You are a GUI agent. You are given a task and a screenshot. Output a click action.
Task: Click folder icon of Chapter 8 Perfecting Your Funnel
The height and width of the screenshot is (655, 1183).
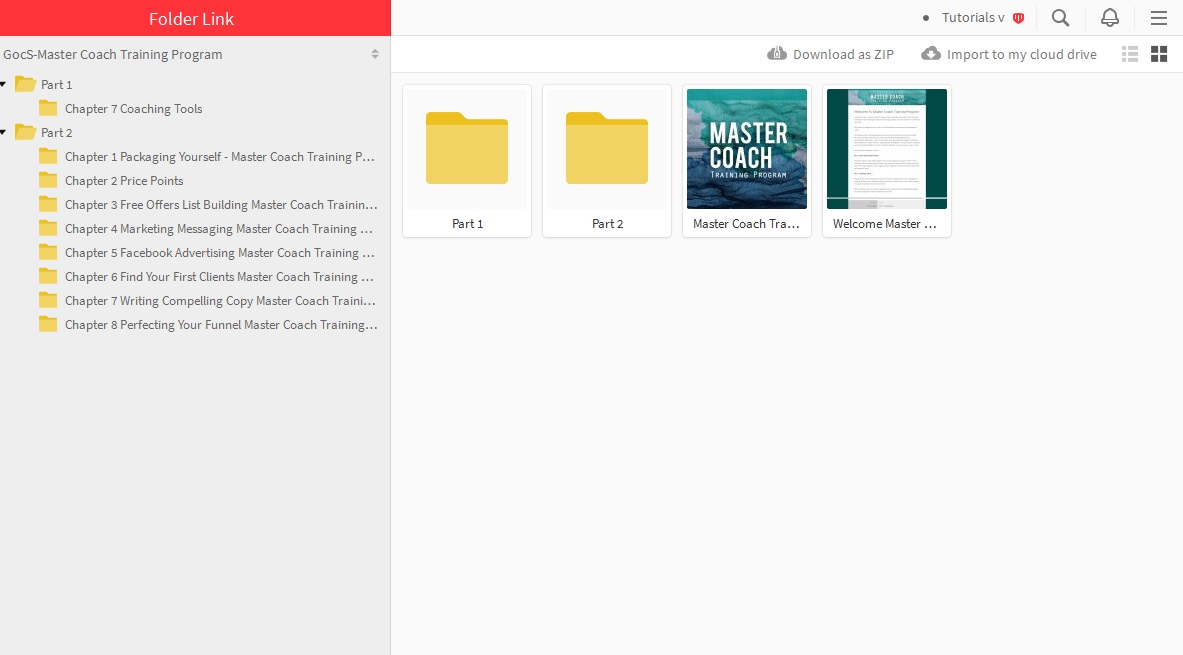48,324
